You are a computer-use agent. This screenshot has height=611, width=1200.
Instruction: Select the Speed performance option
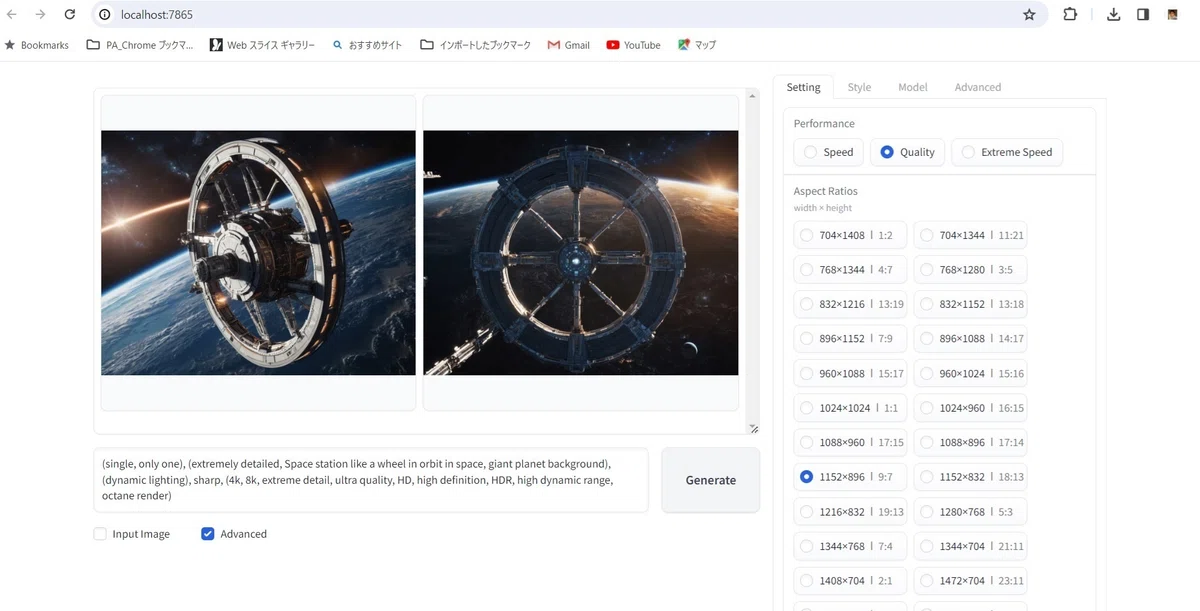[828, 152]
